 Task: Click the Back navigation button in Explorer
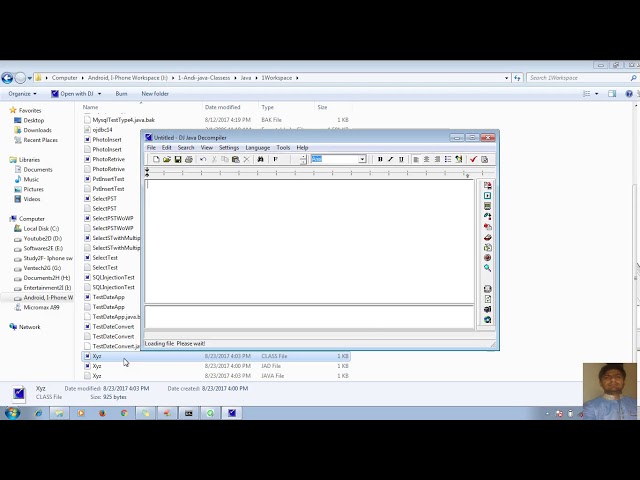7,78
